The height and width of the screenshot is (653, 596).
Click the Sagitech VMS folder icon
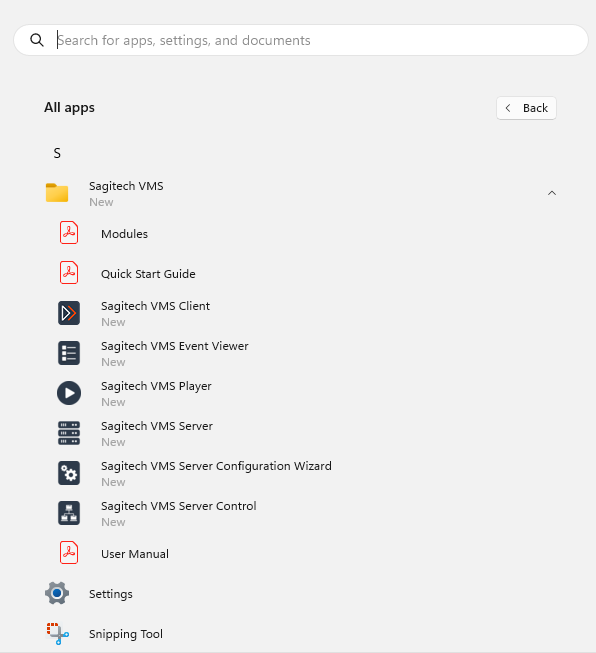pyautogui.click(x=57, y=193)
